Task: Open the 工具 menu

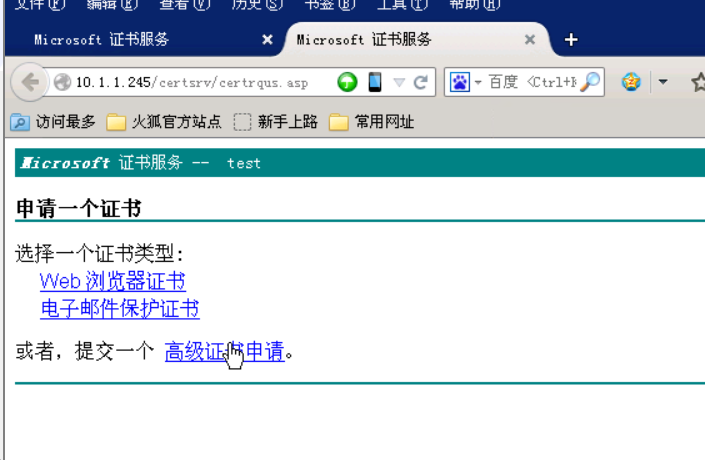Action: coord(402,4)
